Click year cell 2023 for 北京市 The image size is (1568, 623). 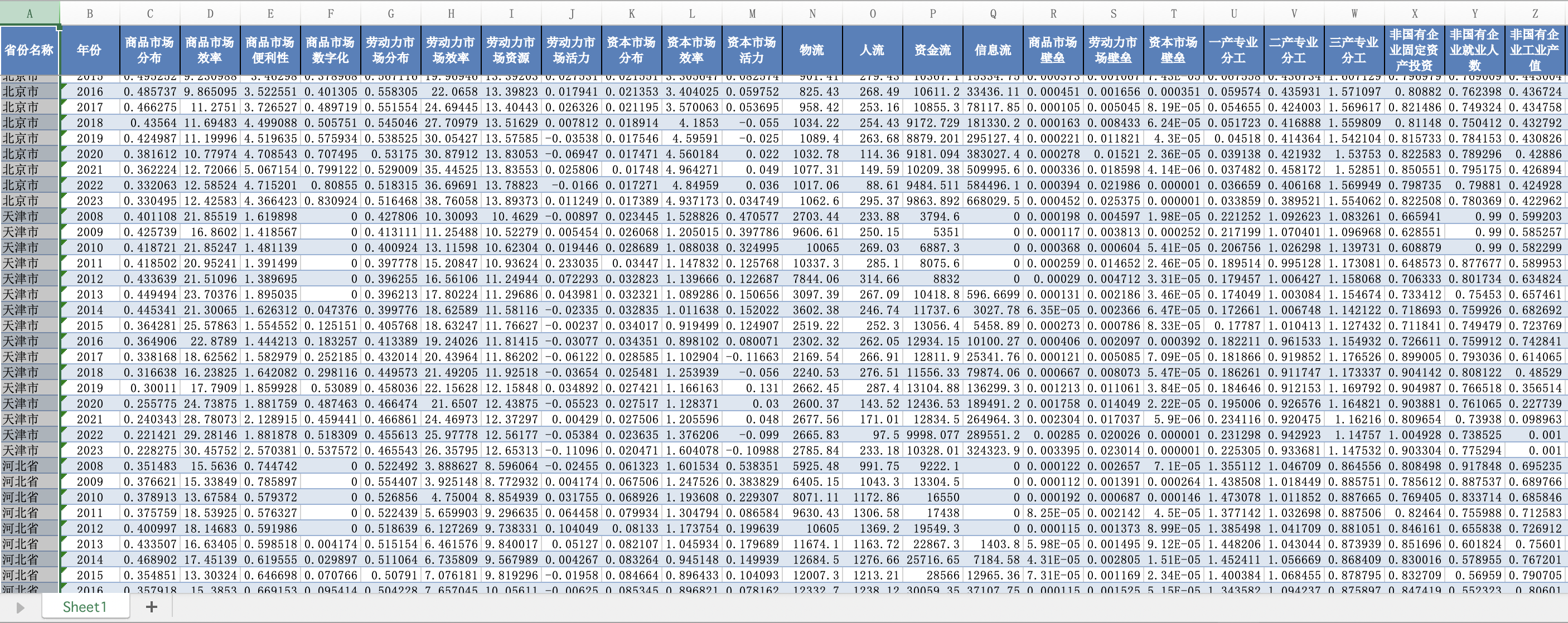pyautogui.click(x=89, y=201)
